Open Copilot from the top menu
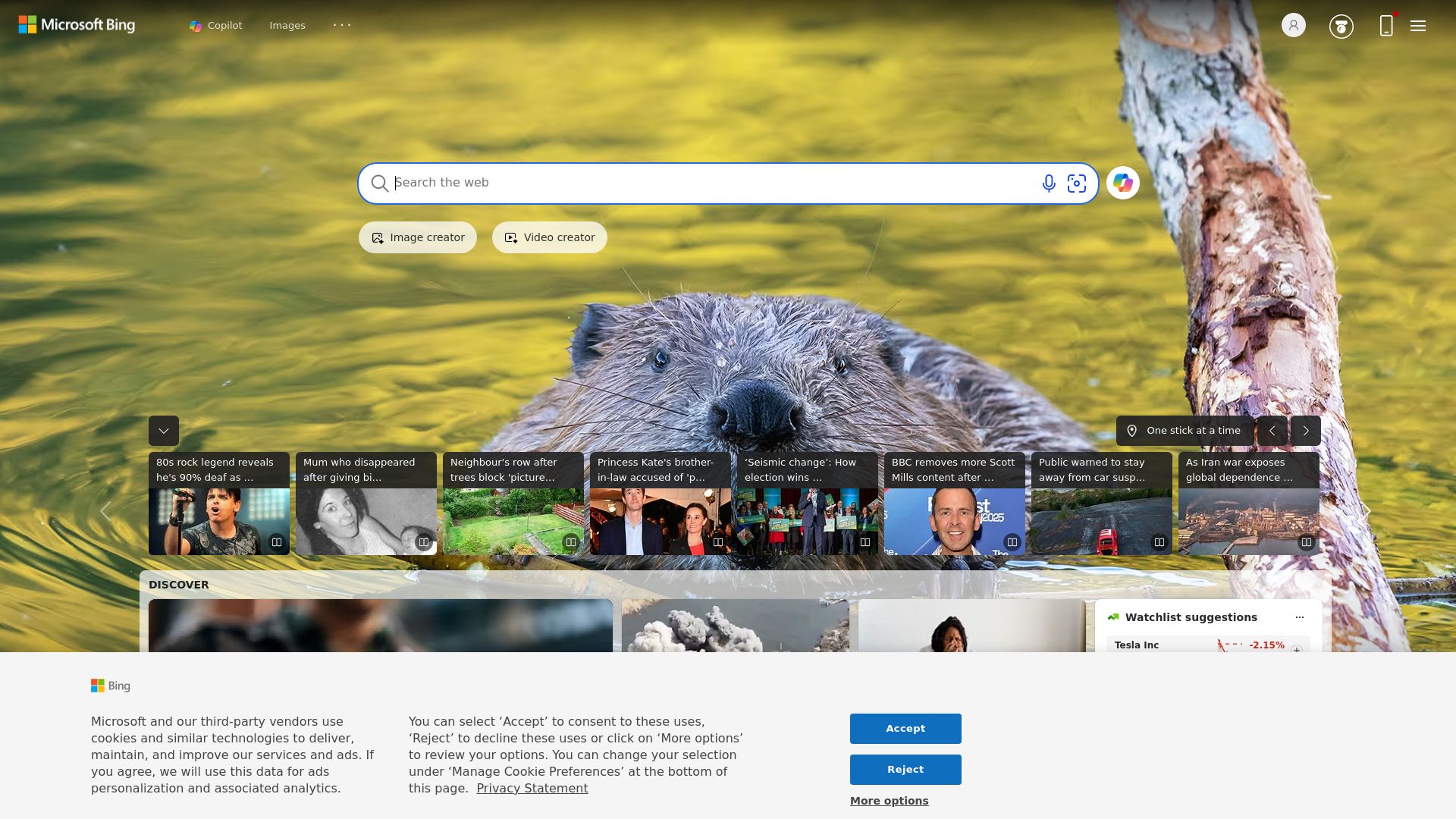 (x=215, y=25)
